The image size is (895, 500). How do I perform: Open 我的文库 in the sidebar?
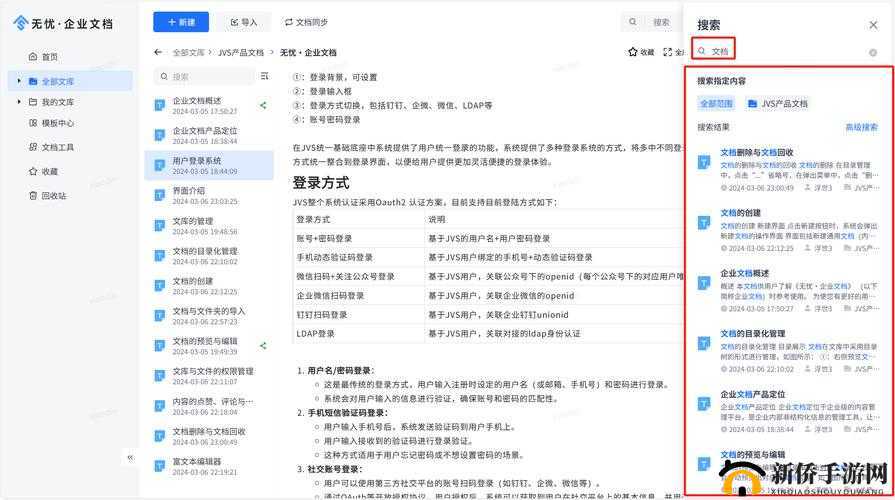coord(58,102)
